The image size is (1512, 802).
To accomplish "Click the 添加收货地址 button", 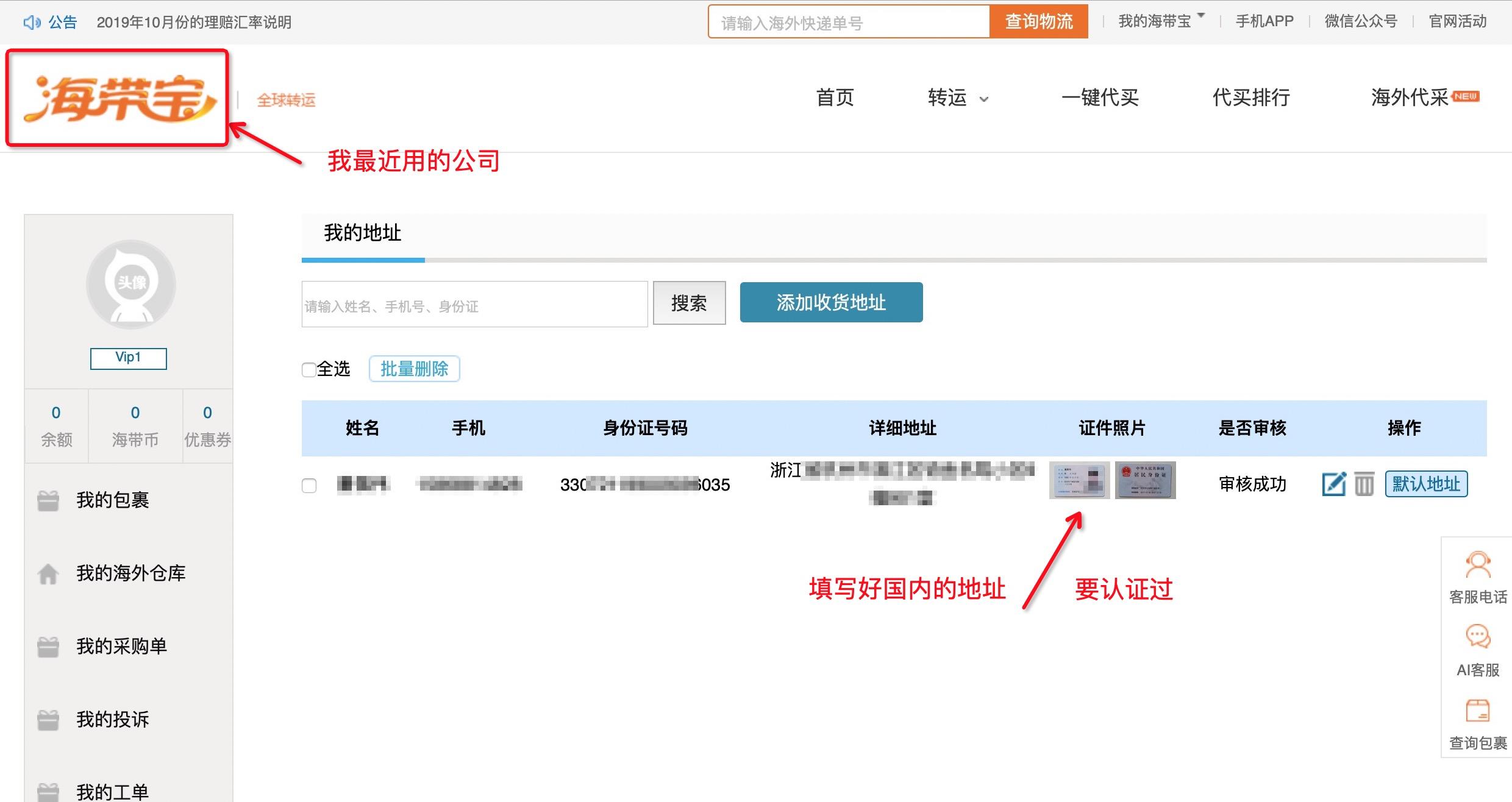I will click(x=831, y=302).
